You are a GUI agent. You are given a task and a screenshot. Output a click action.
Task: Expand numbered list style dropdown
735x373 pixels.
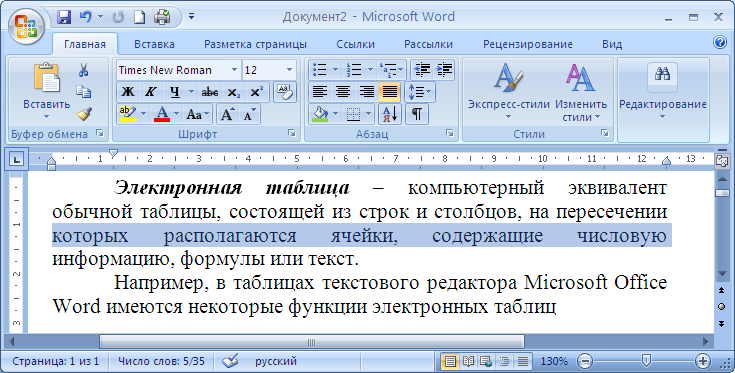370,70
